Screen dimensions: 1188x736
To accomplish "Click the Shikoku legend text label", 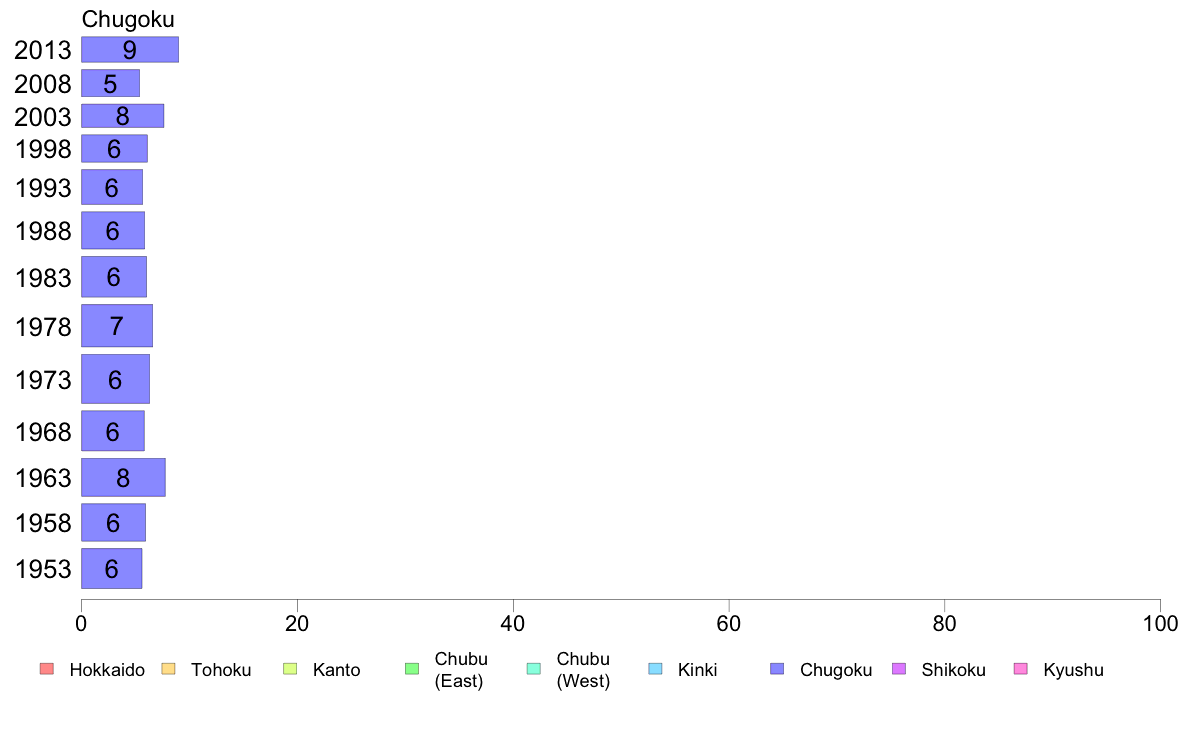I will 953,670.
